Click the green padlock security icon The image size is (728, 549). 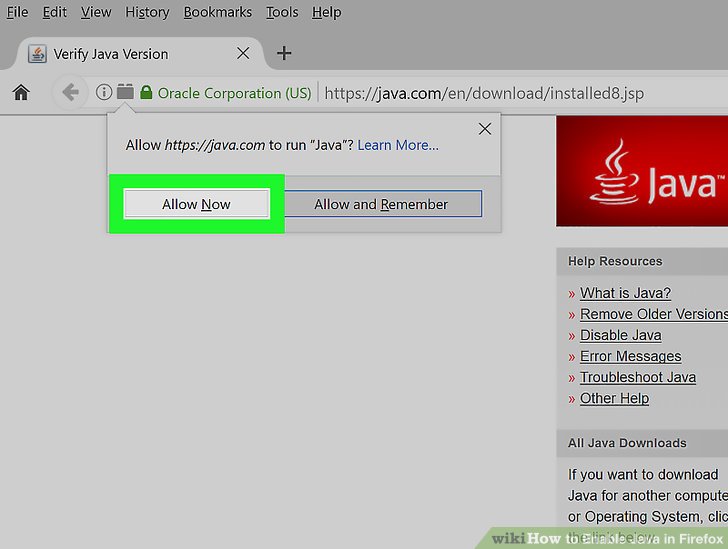point(146,92)
